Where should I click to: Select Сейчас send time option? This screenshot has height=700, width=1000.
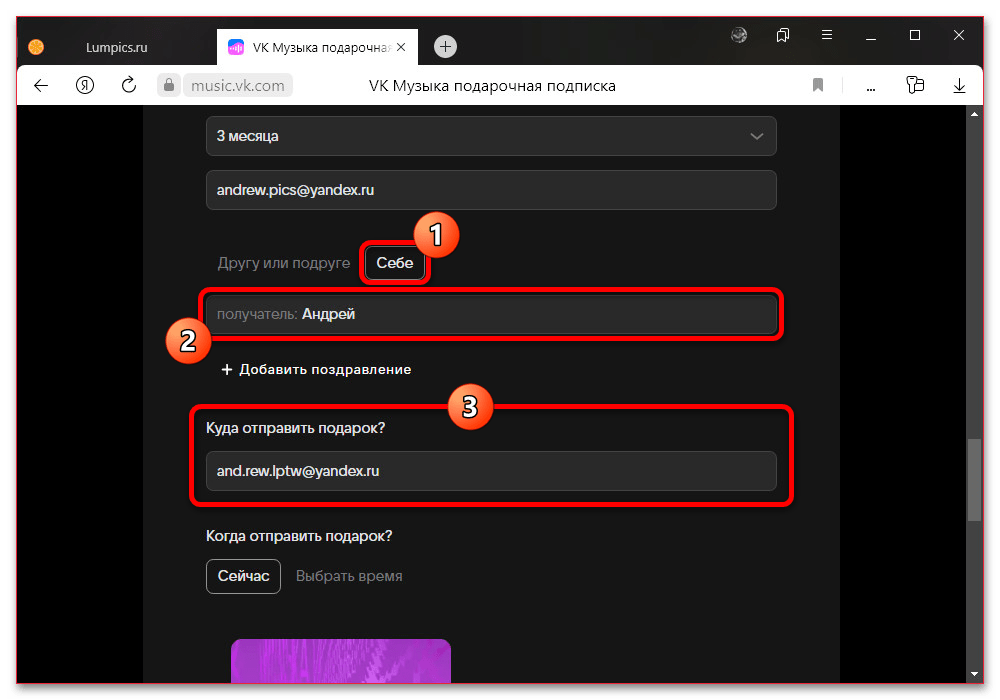[243, 576]
